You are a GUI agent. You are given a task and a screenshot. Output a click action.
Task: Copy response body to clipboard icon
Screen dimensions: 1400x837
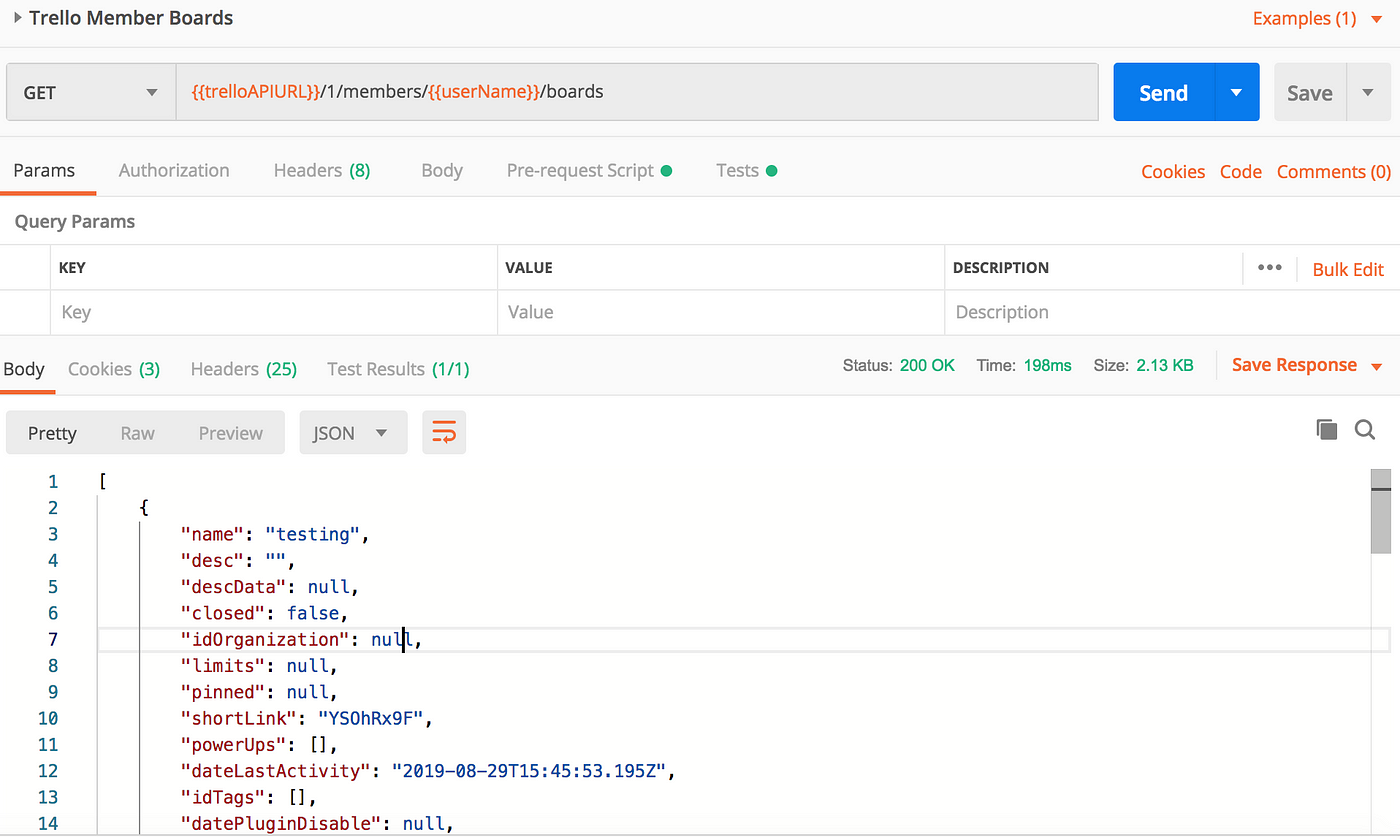1326,430
